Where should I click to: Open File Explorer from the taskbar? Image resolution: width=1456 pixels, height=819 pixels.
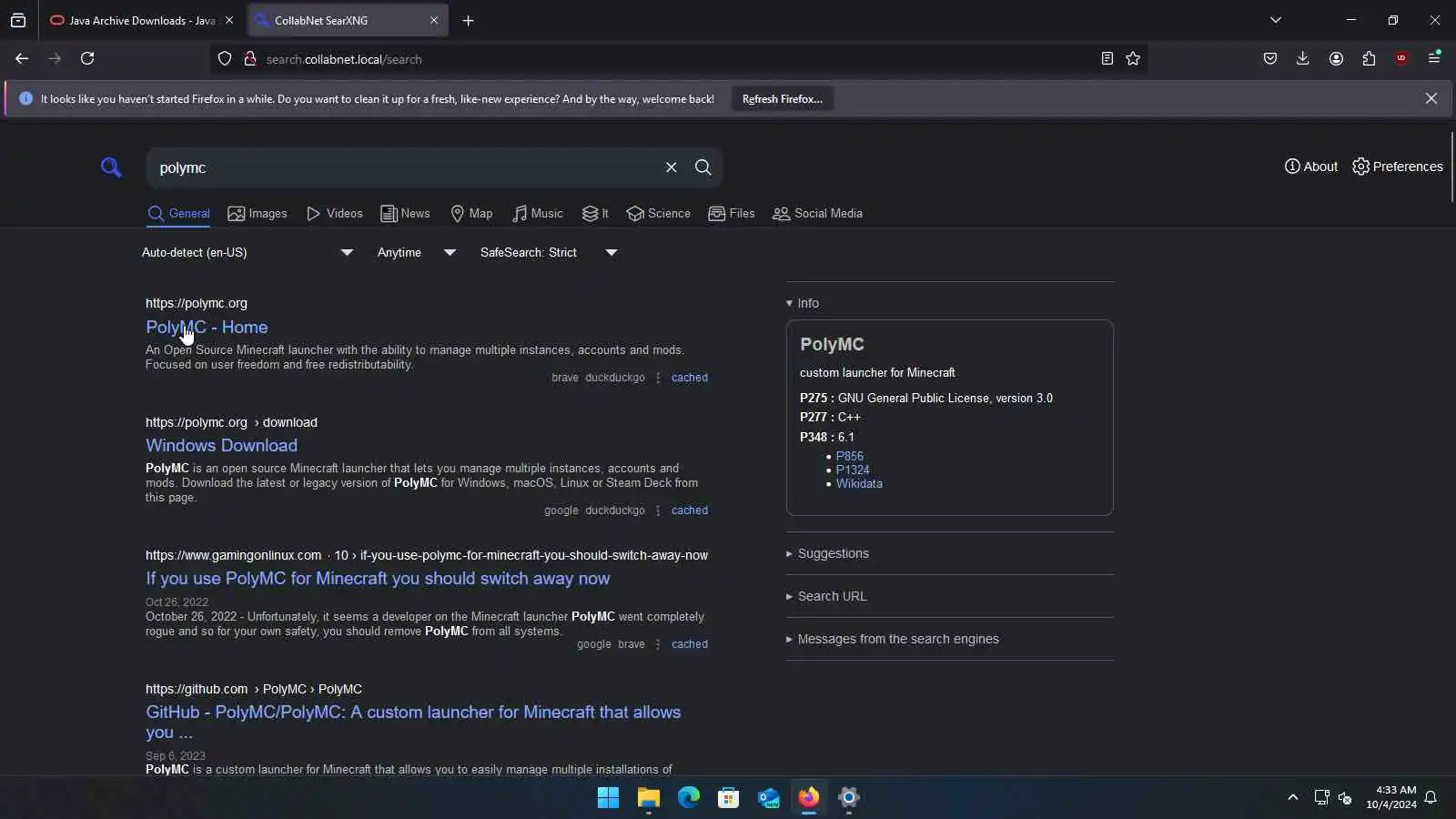tap(648, 798)
